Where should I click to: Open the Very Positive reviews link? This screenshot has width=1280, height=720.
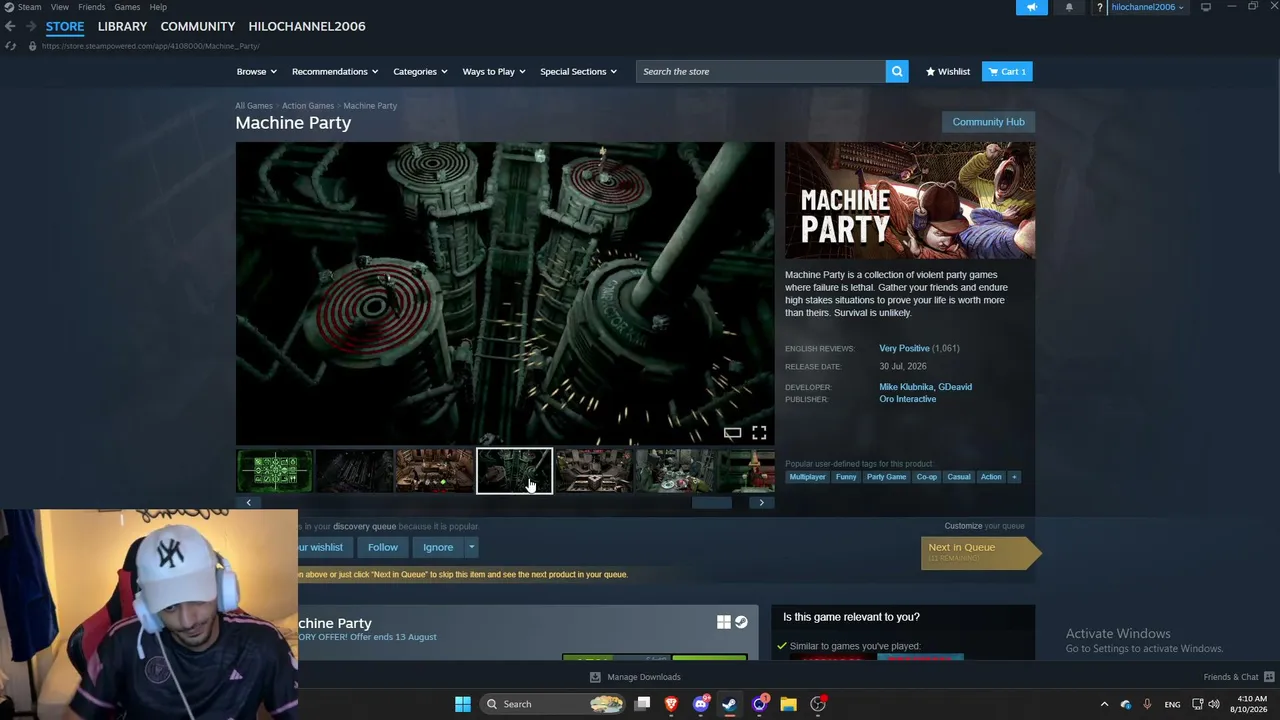tap(904, 348)
